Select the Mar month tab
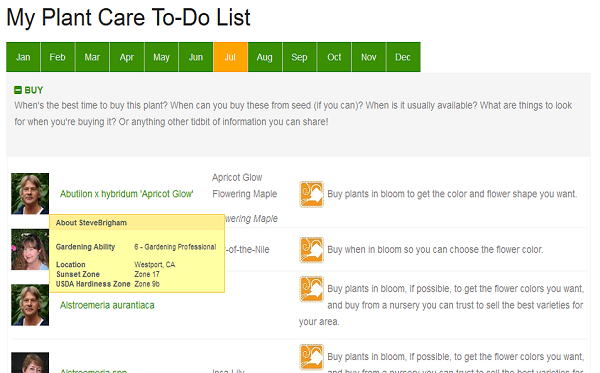 click(92, 57)
